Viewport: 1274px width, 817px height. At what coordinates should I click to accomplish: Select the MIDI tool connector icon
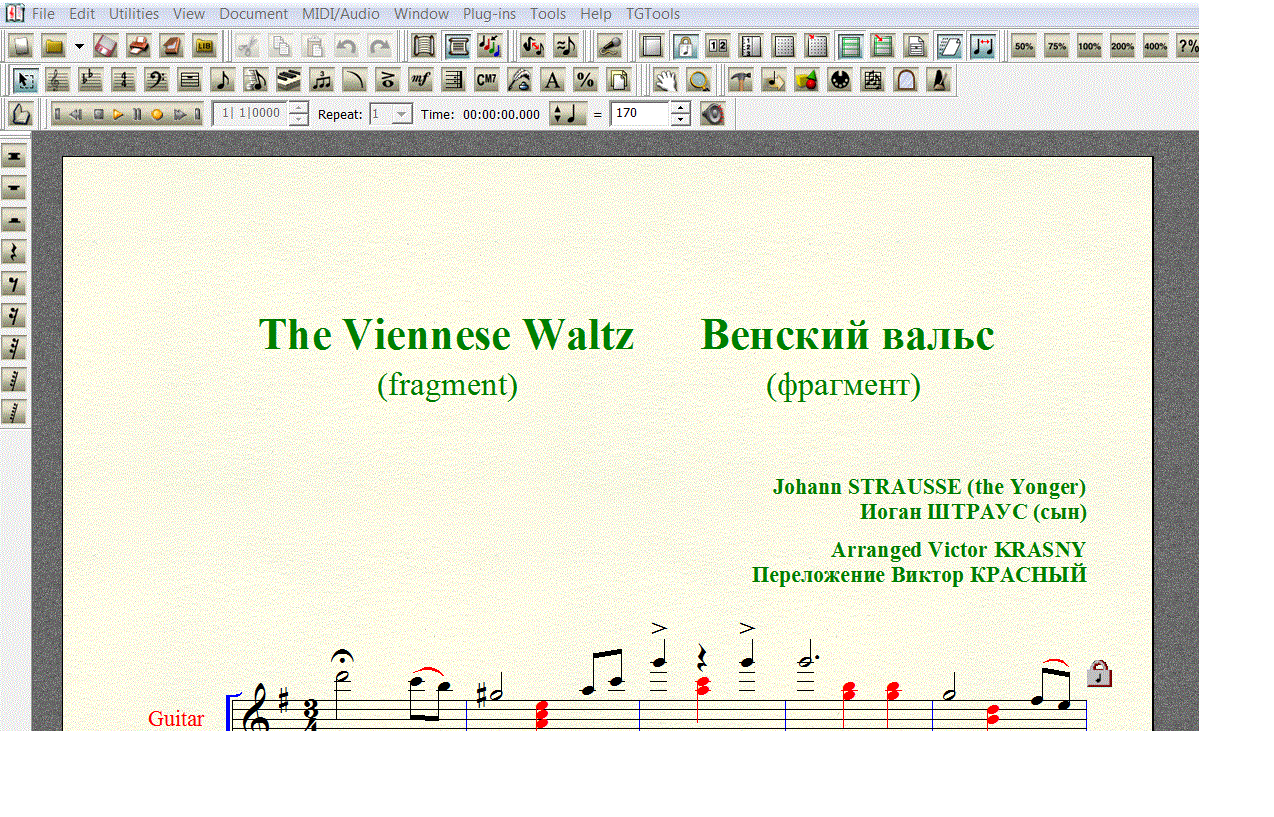(x=840, y=80)
